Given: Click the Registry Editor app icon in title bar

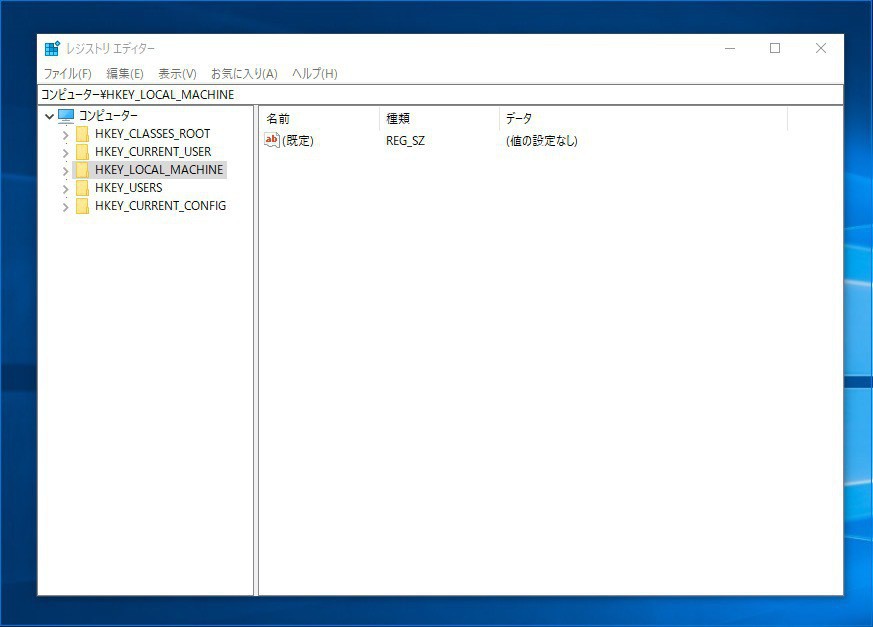Looking at the screenshot, I should click(52, 49).
